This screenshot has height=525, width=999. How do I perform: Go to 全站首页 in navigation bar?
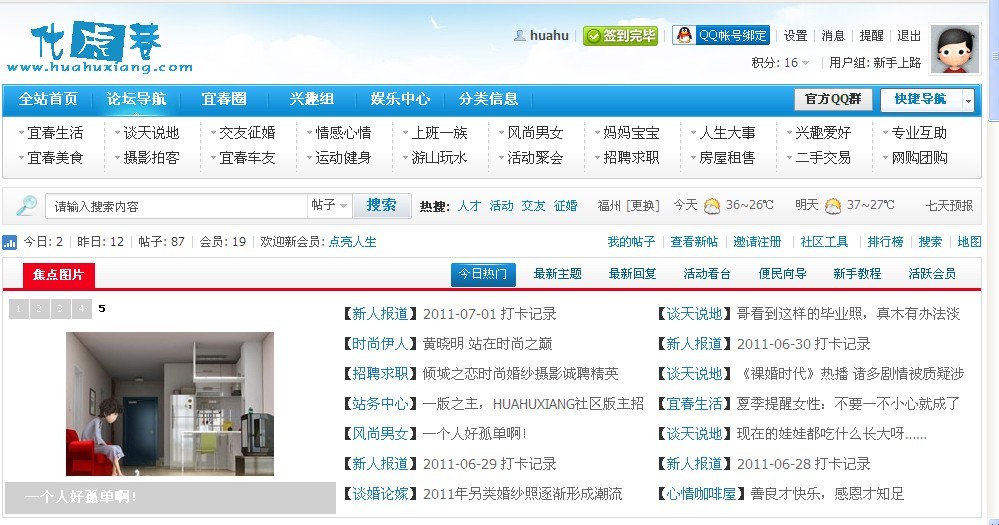[48, 99]
